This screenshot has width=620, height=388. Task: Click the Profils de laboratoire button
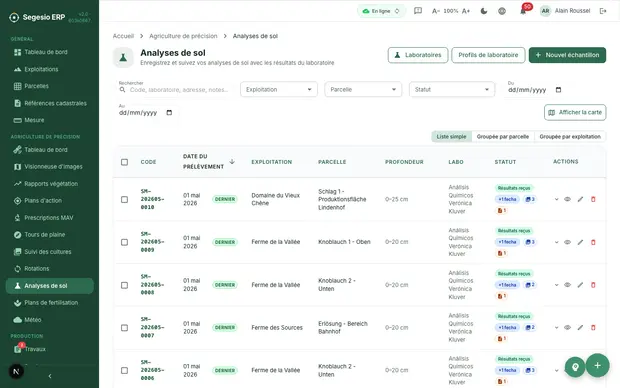pyautogui.click(x=488, y=55)
